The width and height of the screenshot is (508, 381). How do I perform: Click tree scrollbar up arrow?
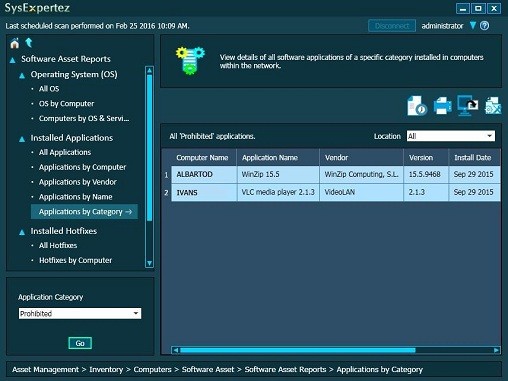click(x=149, y=70)
